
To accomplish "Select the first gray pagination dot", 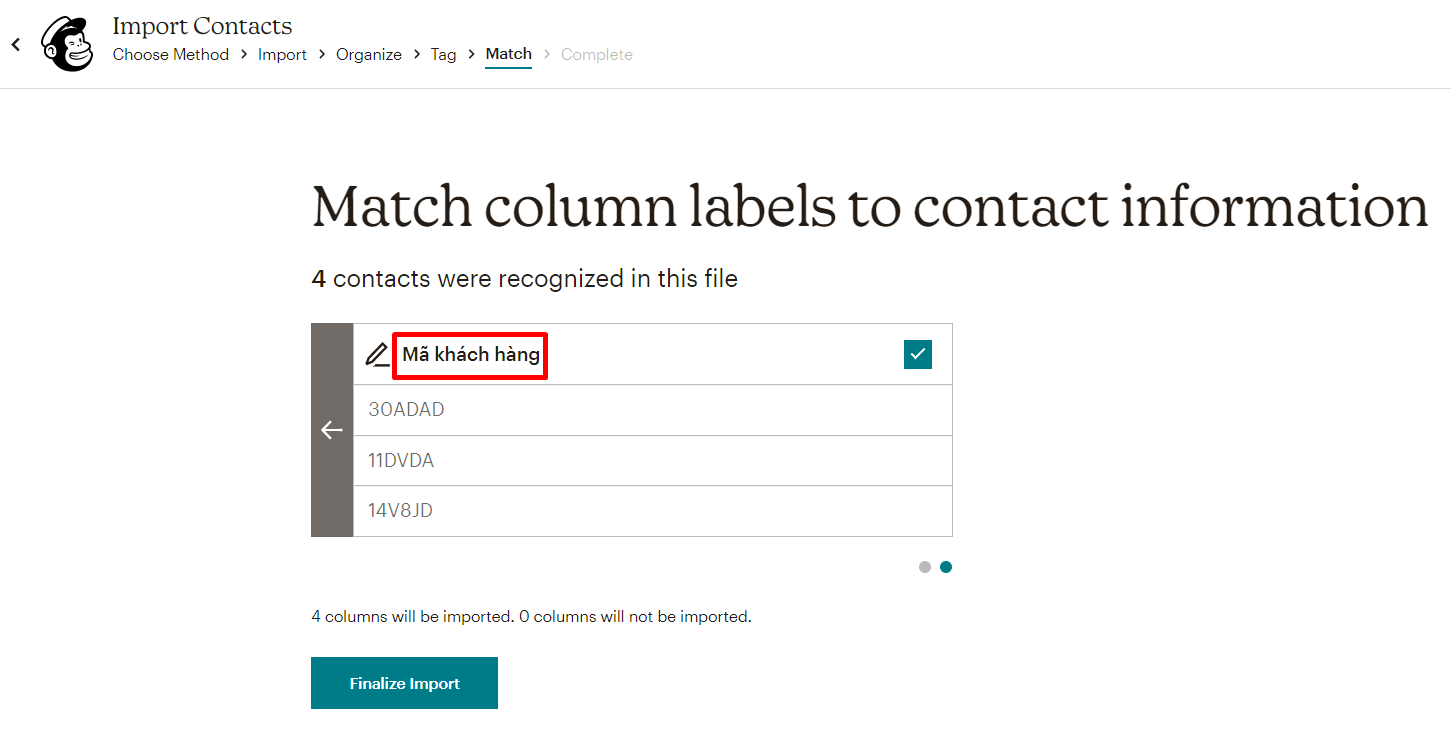I will coord(924,567).
